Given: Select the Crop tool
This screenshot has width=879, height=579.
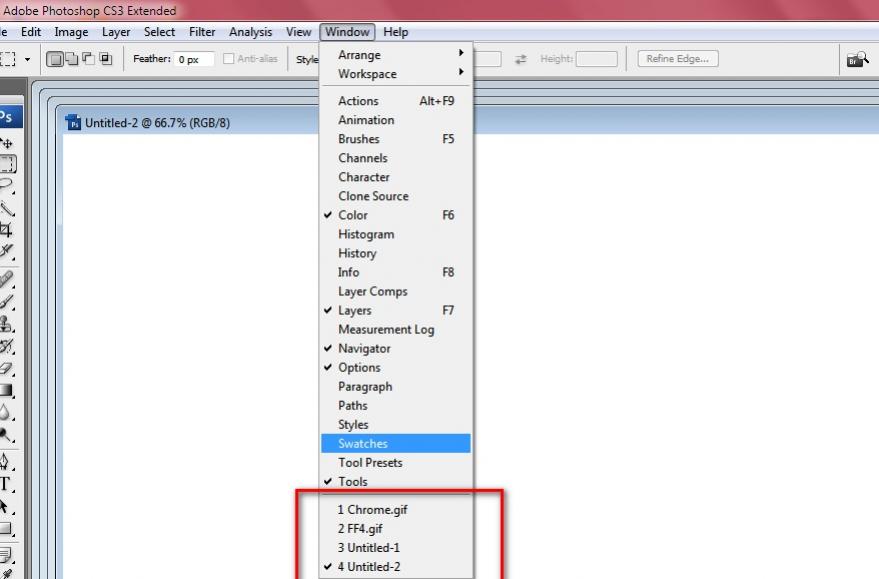Looking at the screenshot, I should tap(7, 230).
